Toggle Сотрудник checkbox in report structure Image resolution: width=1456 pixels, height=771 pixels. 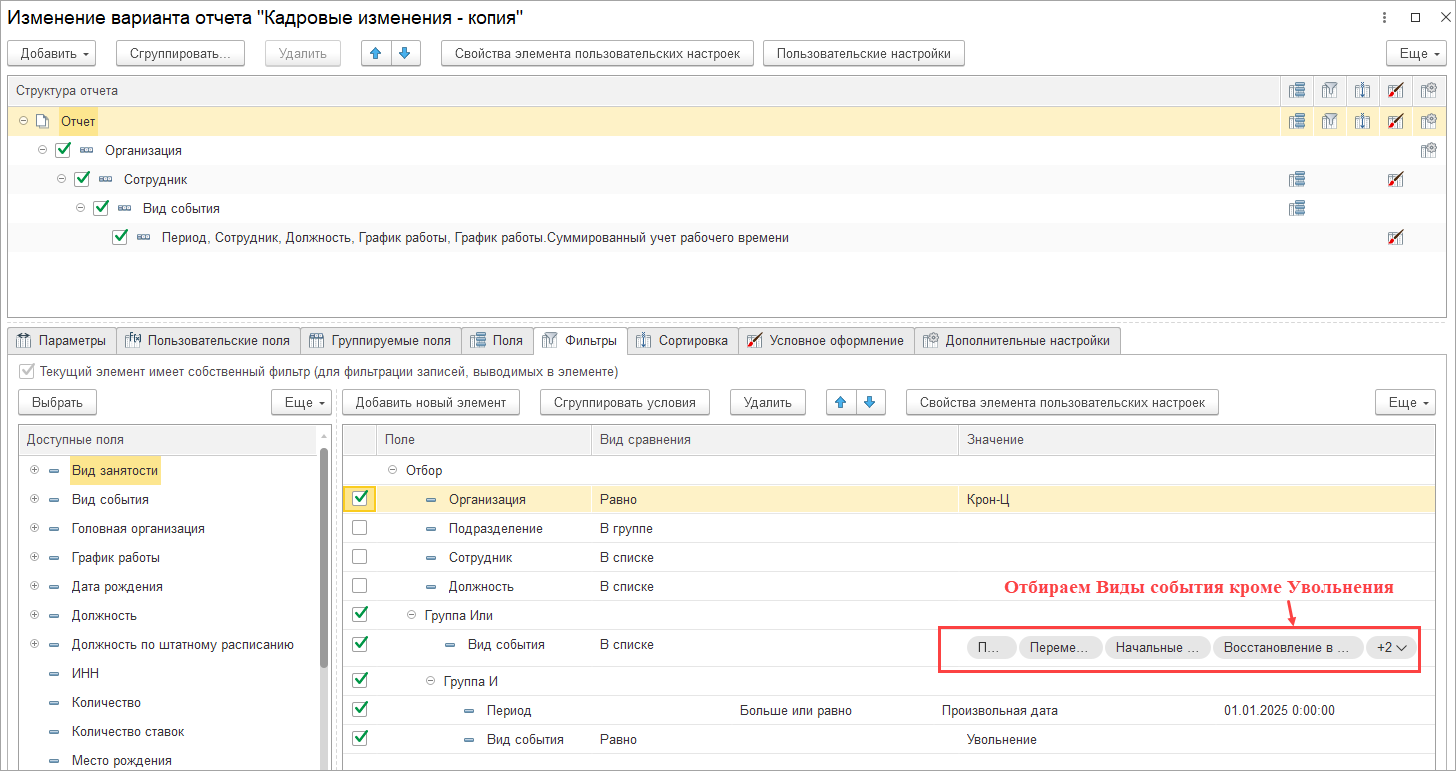[82, 180]
